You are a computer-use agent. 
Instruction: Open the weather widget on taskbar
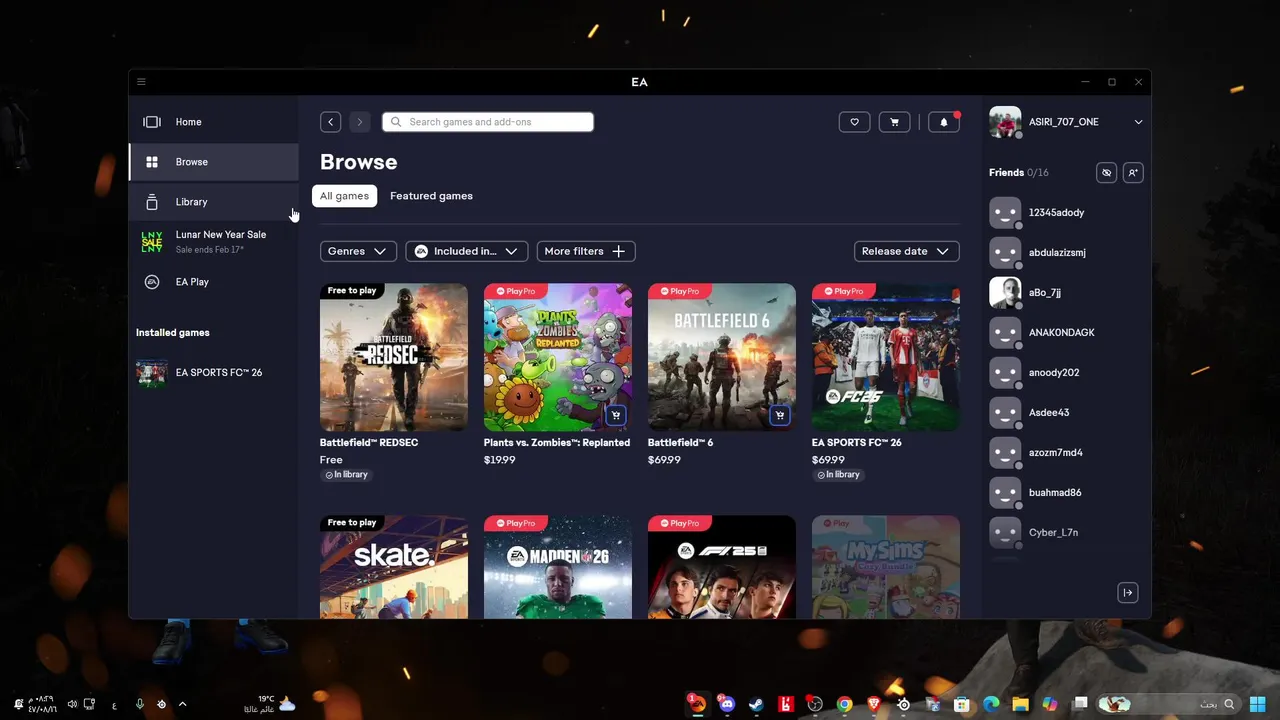[270, 704]
